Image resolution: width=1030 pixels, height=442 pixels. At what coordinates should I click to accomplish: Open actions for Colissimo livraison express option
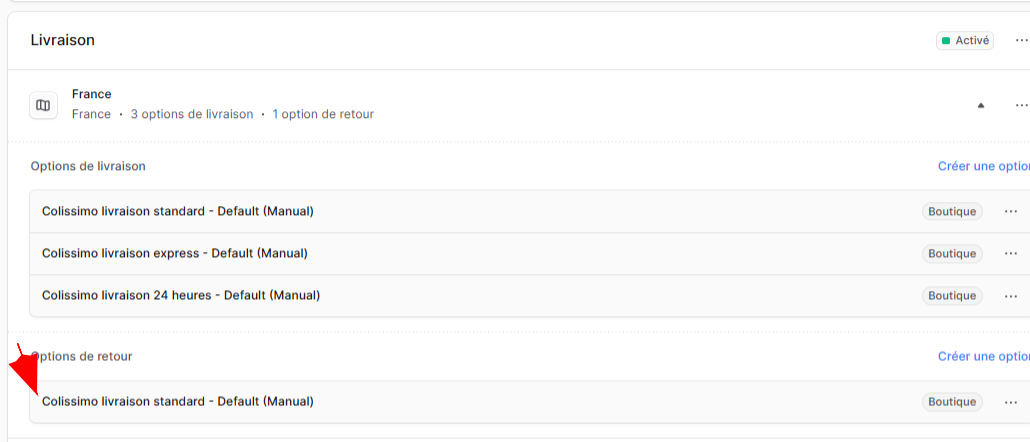(x=1011, y=254)
